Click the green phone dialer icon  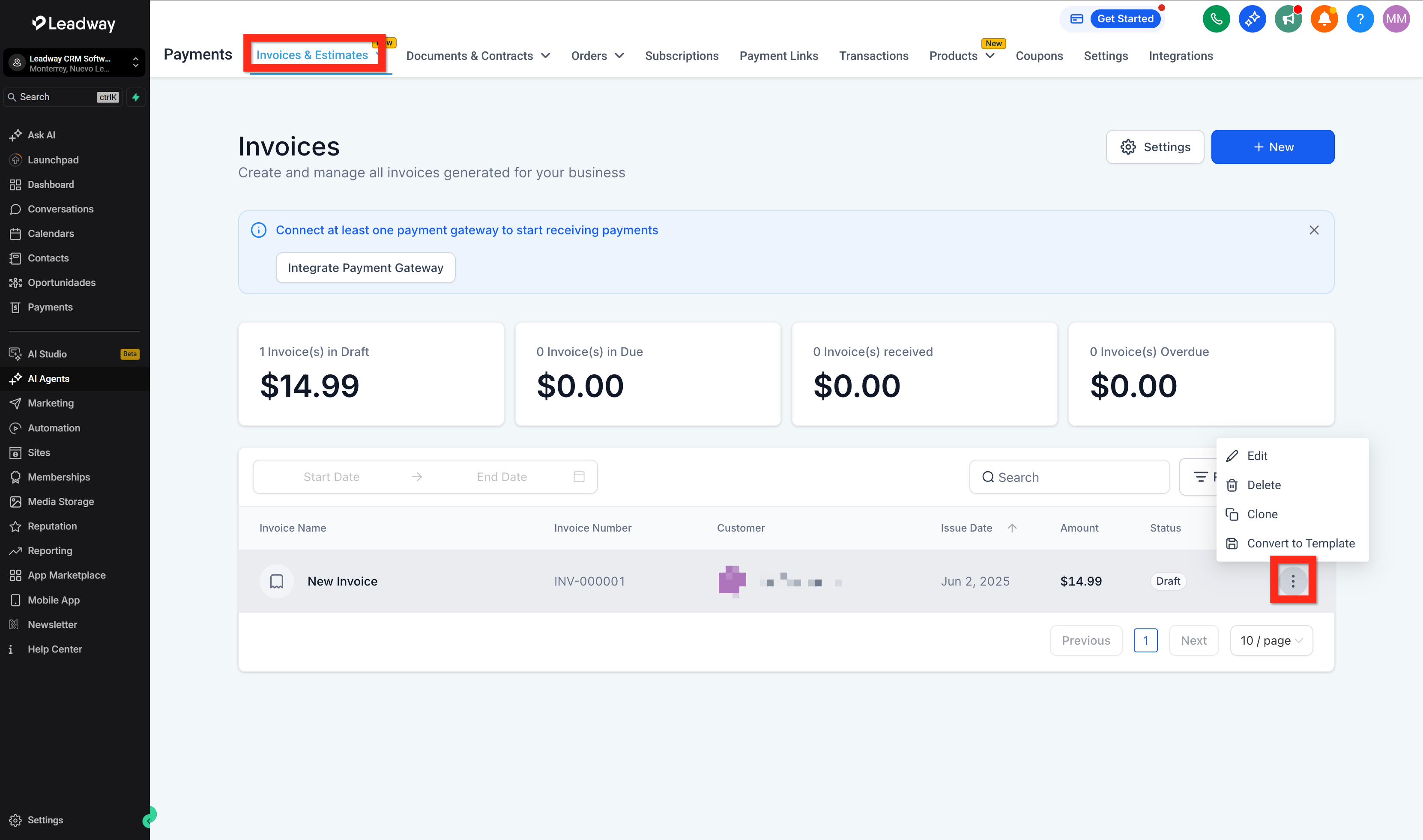pyautogui.click(x=1216, y=19)
